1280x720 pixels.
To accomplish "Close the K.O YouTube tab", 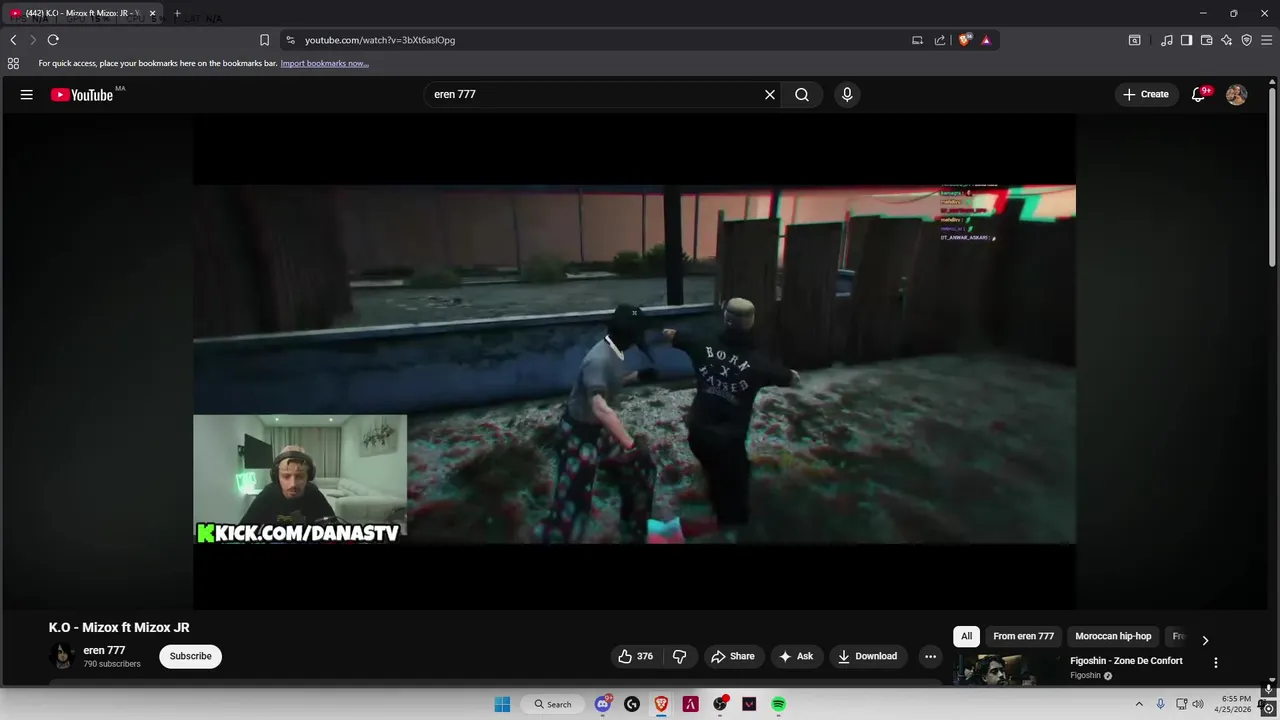I will click(153, 13).
